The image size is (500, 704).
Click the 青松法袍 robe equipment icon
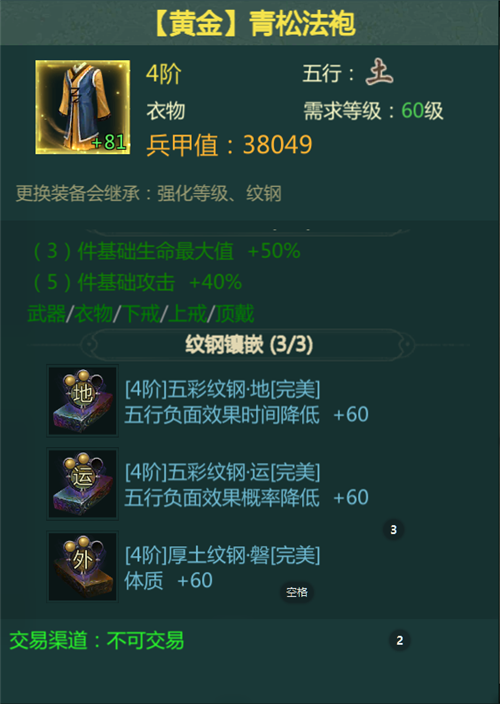point(83,107)
